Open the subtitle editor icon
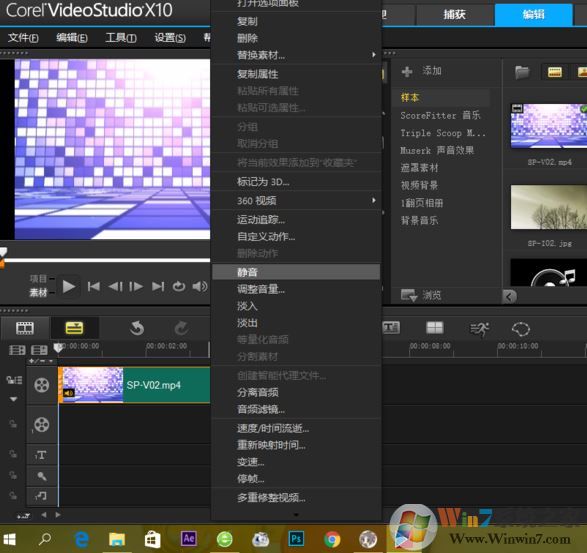Viewport: 587px width, 553px height. (x=391, y=328)
